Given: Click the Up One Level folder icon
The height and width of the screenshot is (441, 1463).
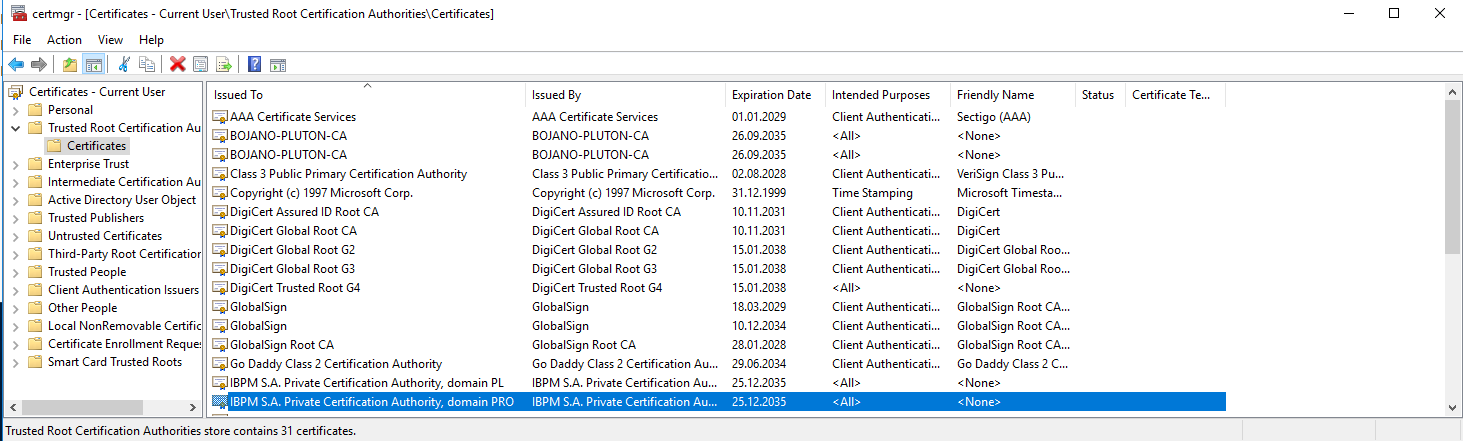Looking at the screenshot, I should [x=70, y=64].
